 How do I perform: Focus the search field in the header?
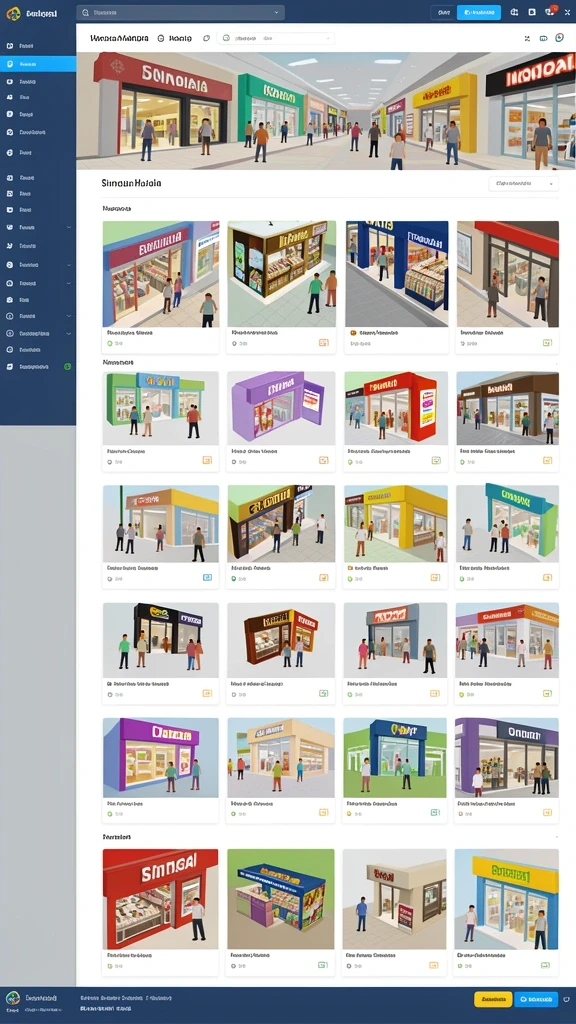click(x=180, y=12)
